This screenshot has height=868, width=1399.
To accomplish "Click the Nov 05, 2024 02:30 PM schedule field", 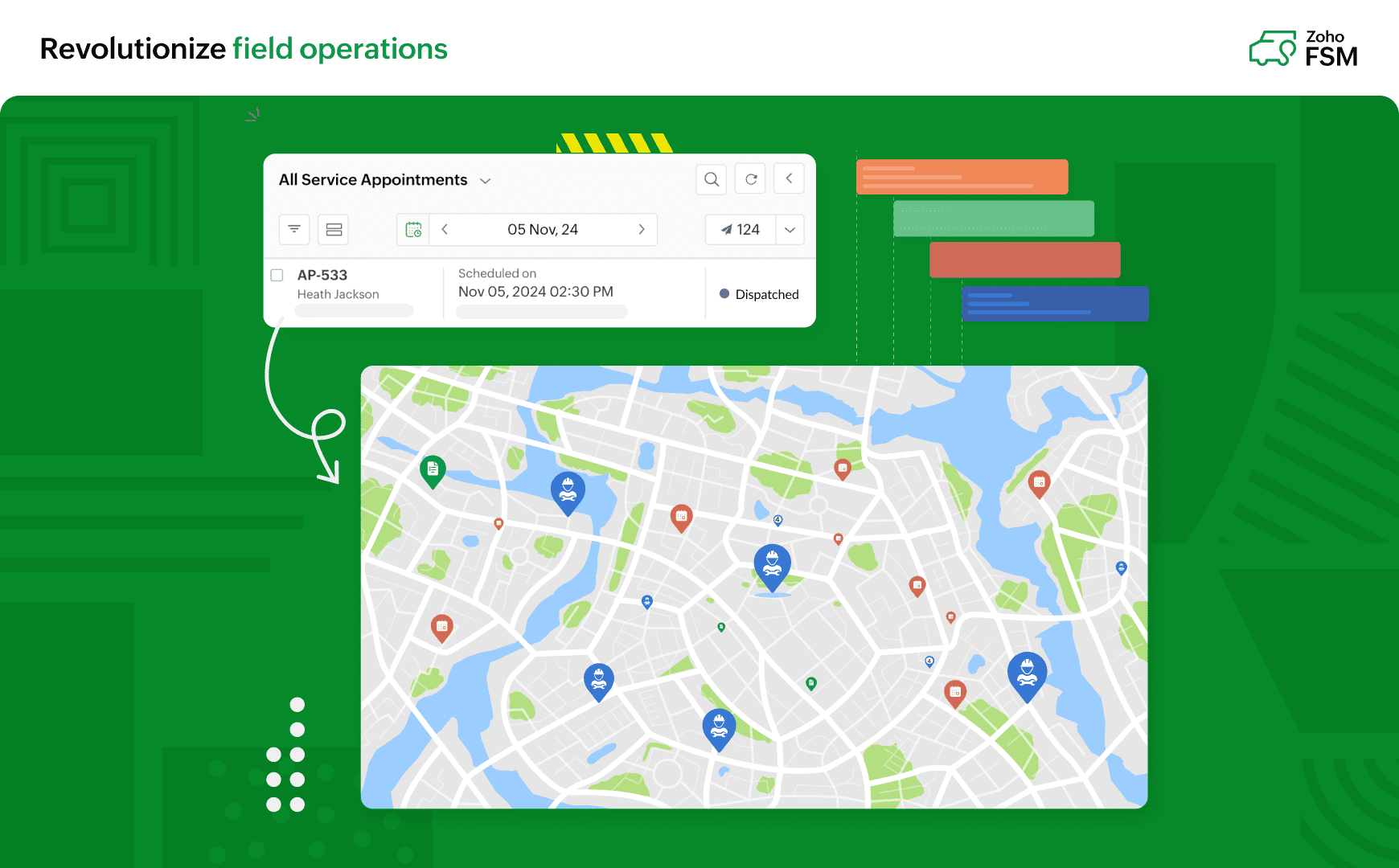I will (x=535, y=292).
